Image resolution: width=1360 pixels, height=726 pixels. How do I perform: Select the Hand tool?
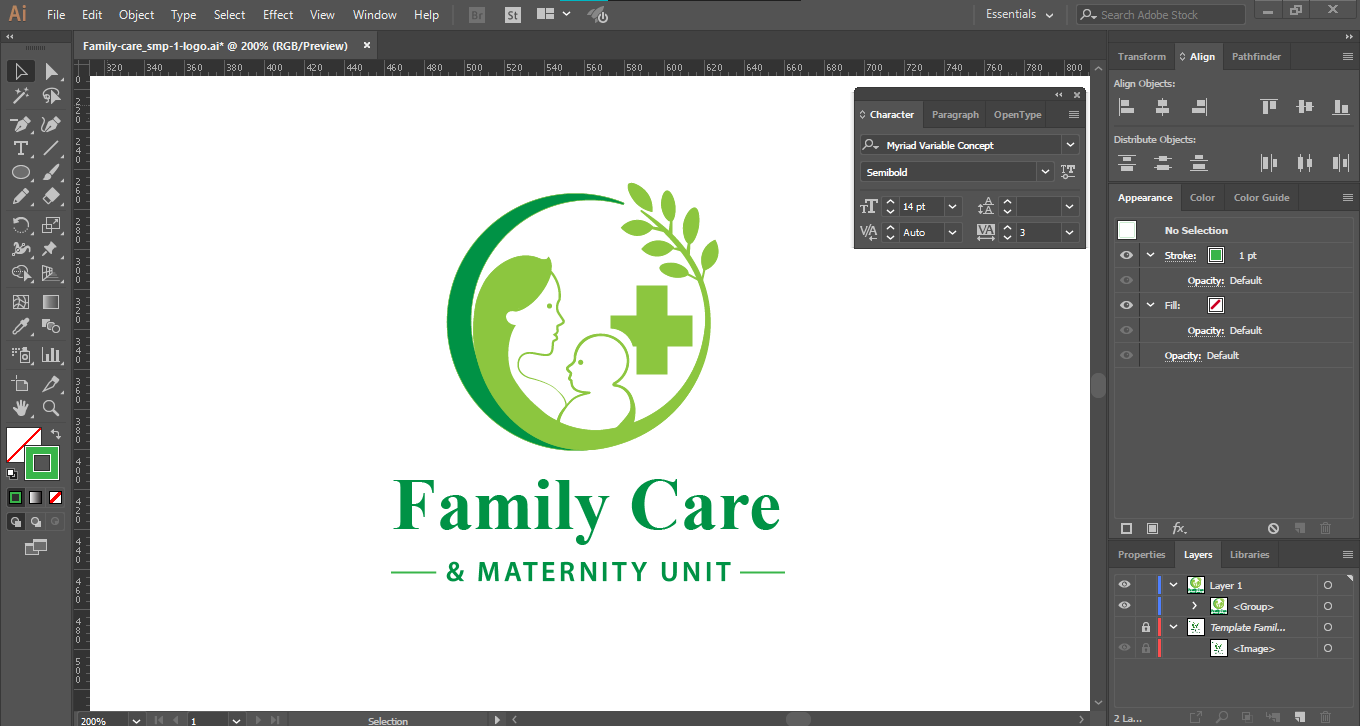(x=20, y=408)
